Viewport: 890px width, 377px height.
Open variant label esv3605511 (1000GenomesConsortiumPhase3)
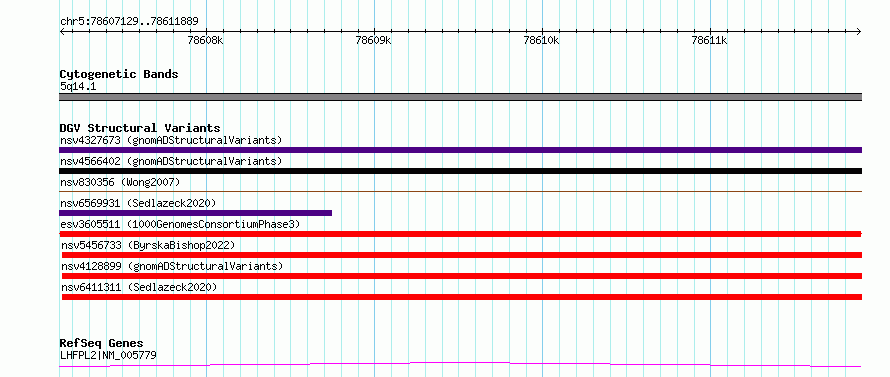pyautogui.click(x=180, y=224)
